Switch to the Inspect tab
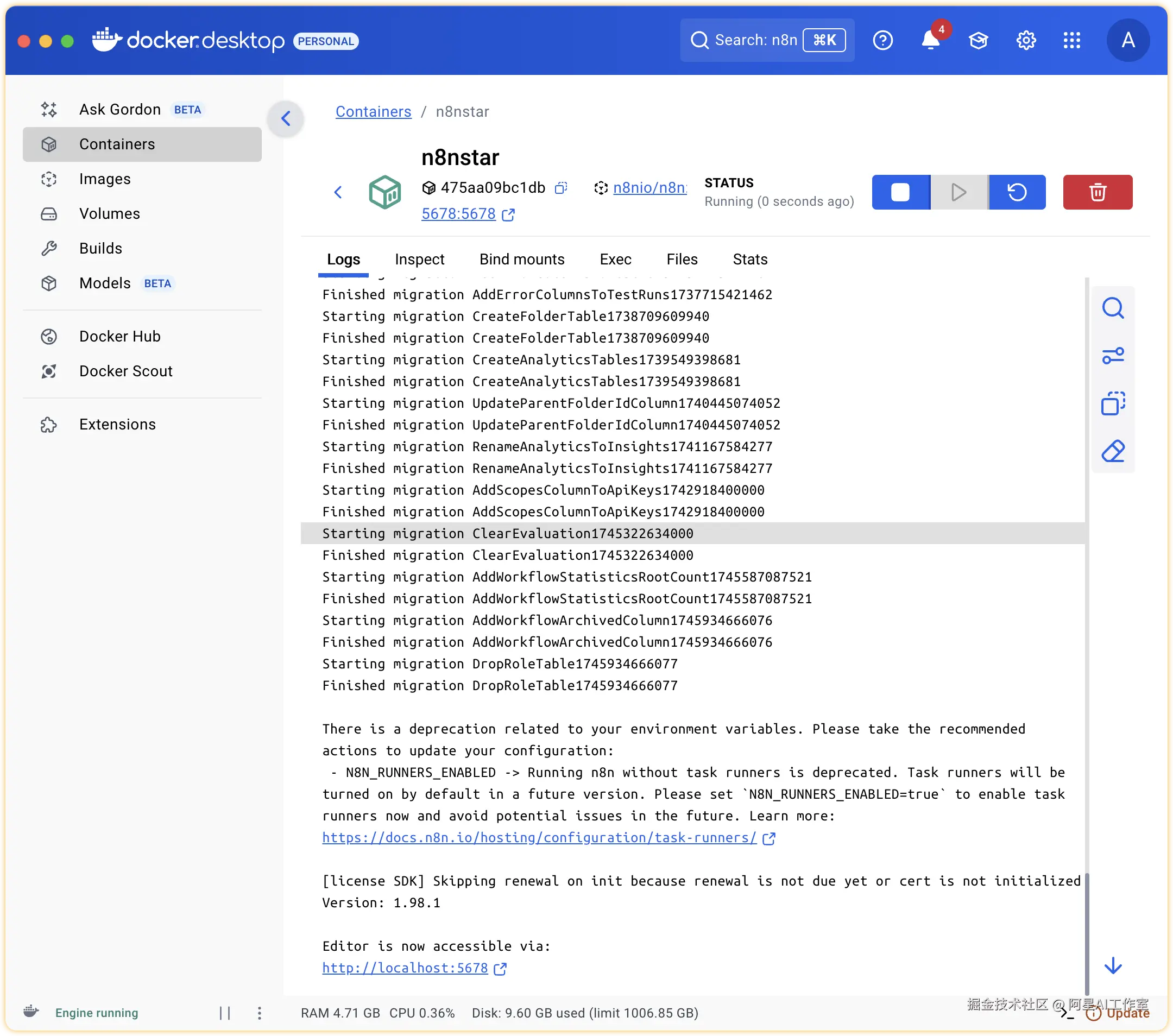The image size is (1173, 1036). (x=419, y=260)
